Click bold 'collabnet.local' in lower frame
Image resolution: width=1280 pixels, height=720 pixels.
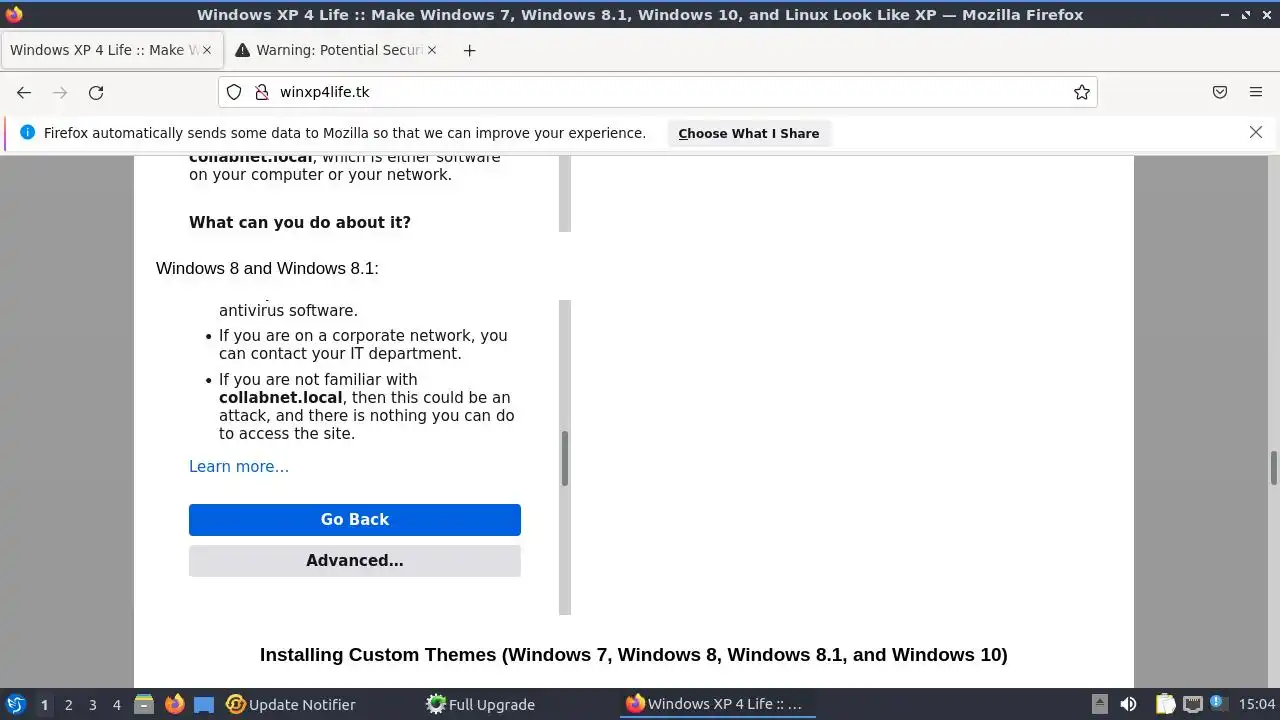click(281, 398)
